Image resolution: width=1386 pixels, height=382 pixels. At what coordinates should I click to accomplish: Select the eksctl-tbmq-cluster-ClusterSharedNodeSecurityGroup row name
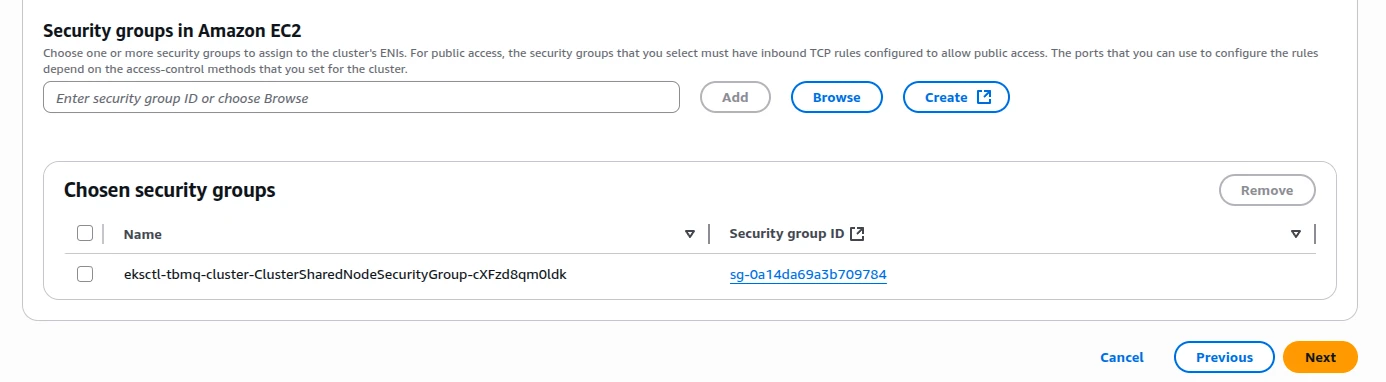click(345, 274)
